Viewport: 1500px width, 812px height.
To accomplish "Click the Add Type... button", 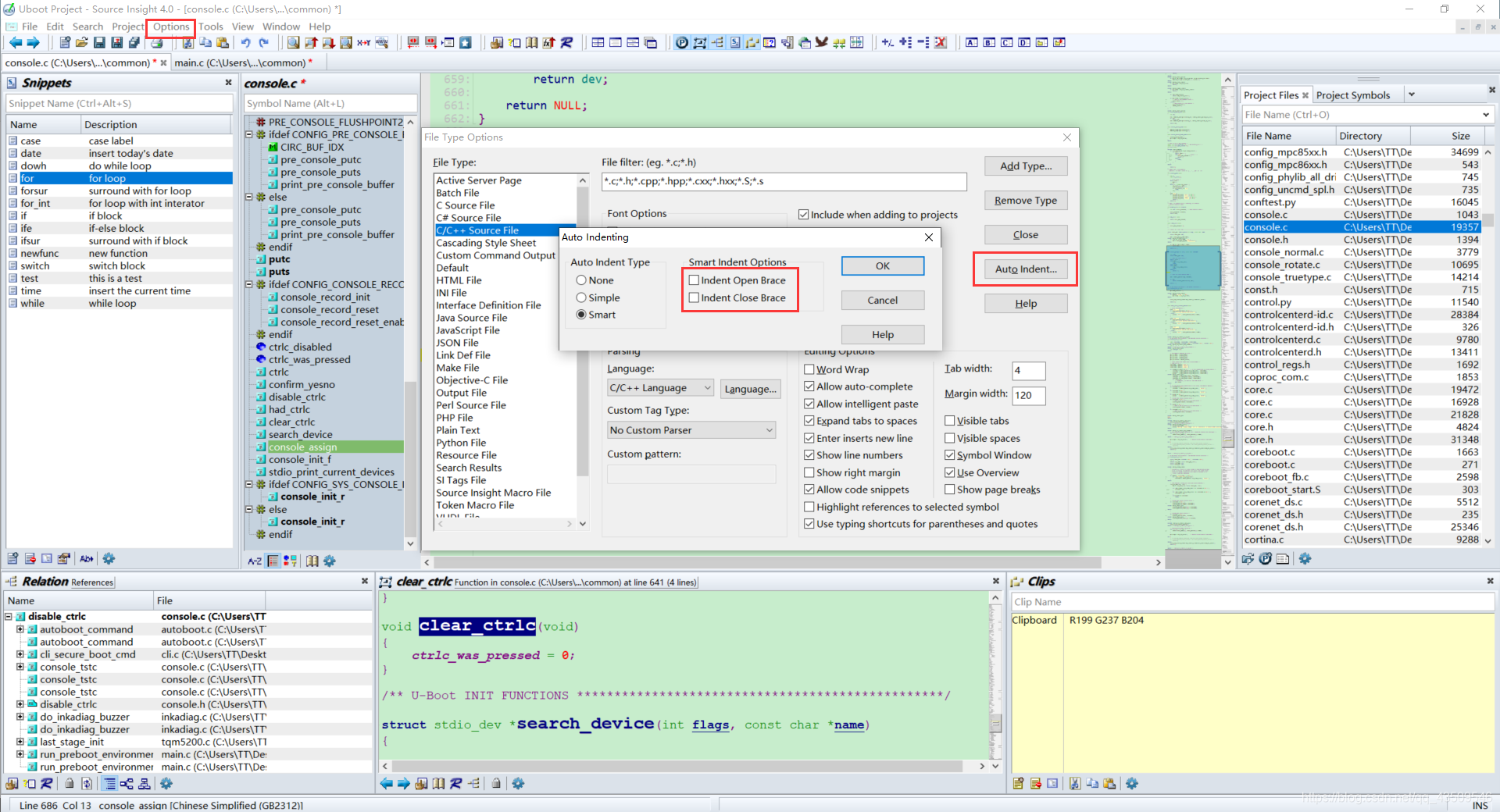I will point(1026,166).
